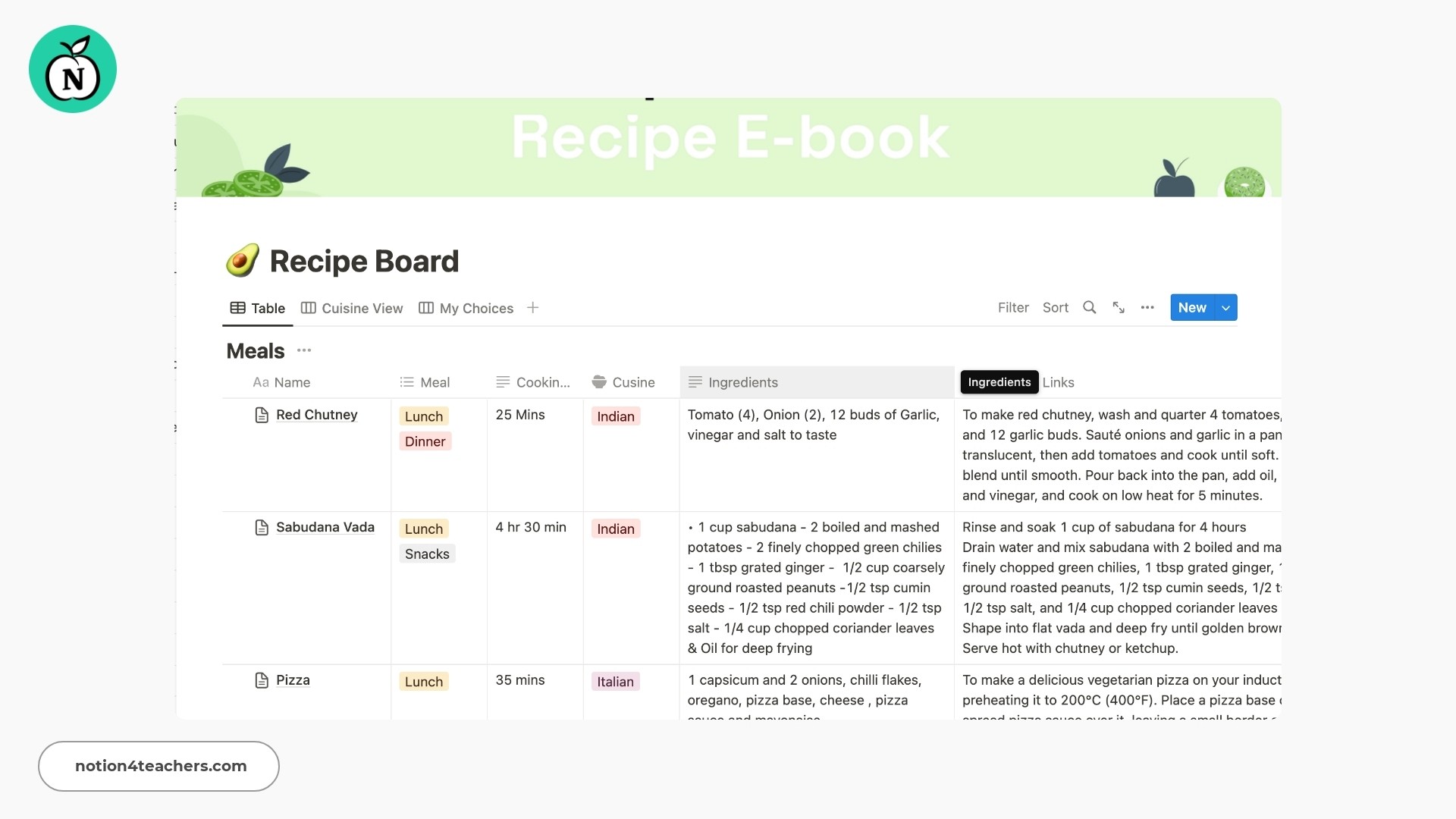Open the Red Chutney recipe entry
The image size is (1456, 819).
(316, 414)
